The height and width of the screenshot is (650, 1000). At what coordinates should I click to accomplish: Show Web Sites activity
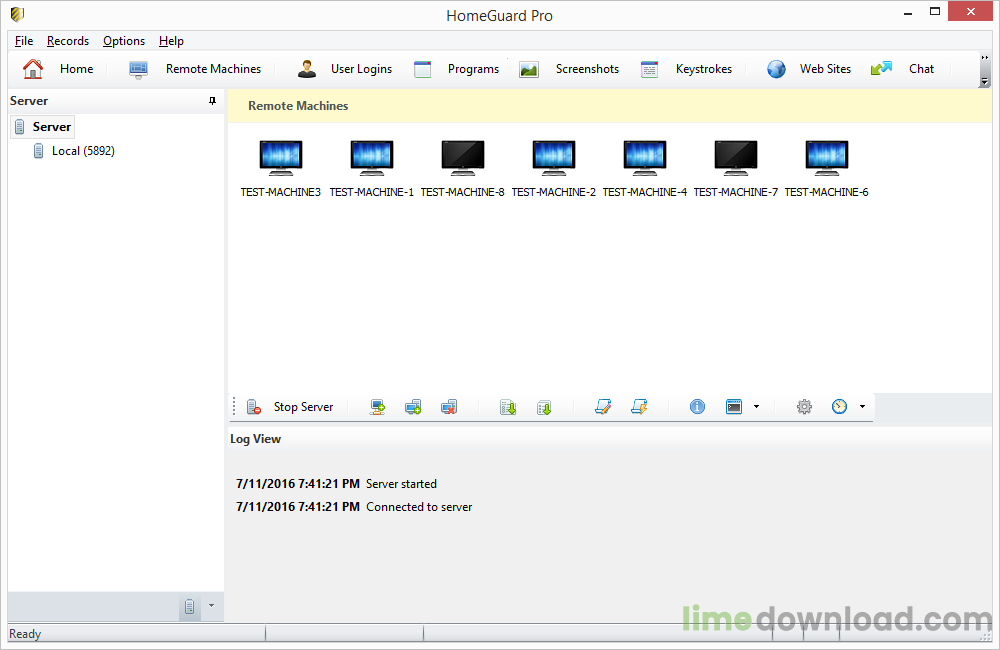(825, 69)
